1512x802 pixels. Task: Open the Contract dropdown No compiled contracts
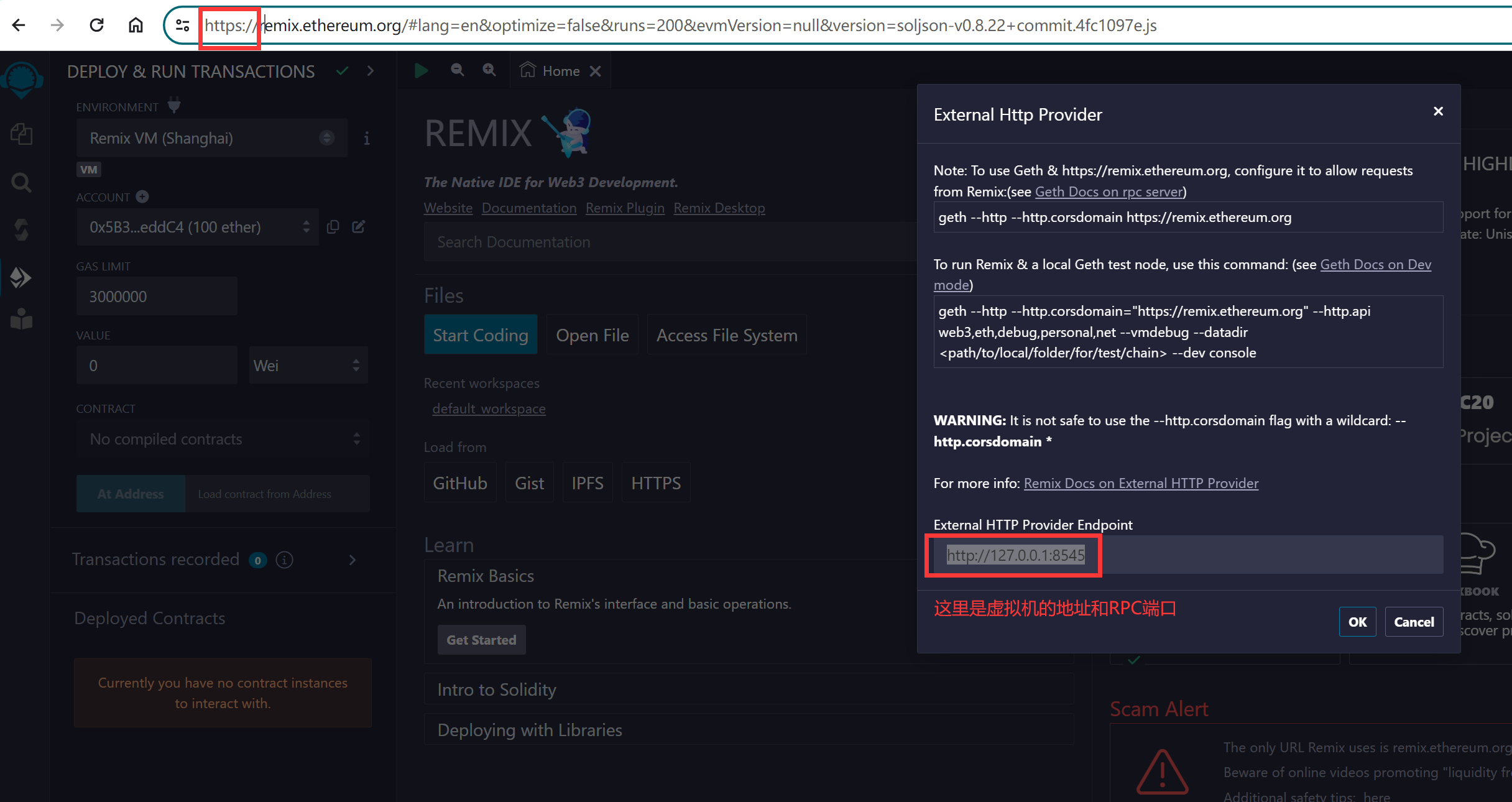coord(223,439)
